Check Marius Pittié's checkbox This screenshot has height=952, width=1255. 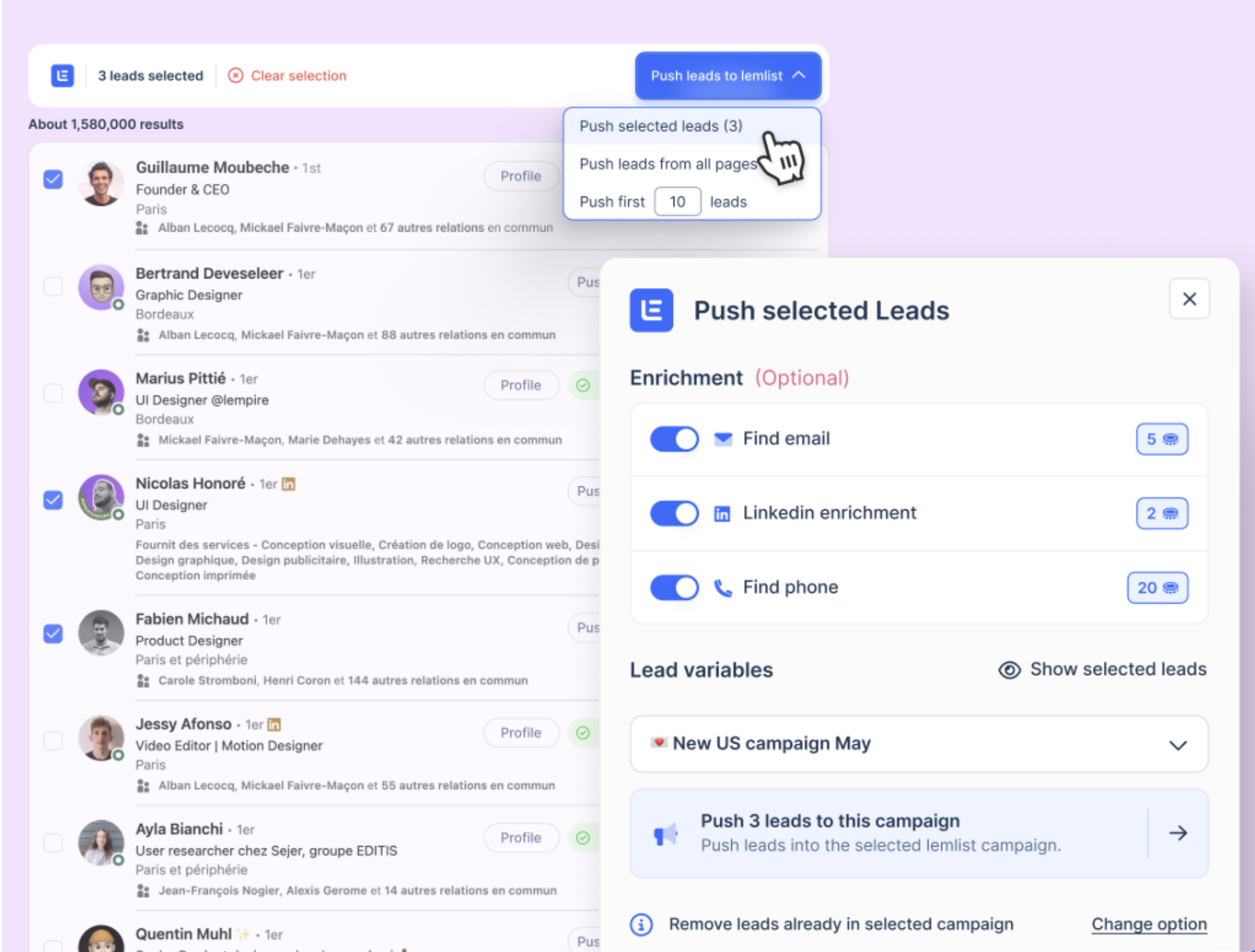coord(53,393)
